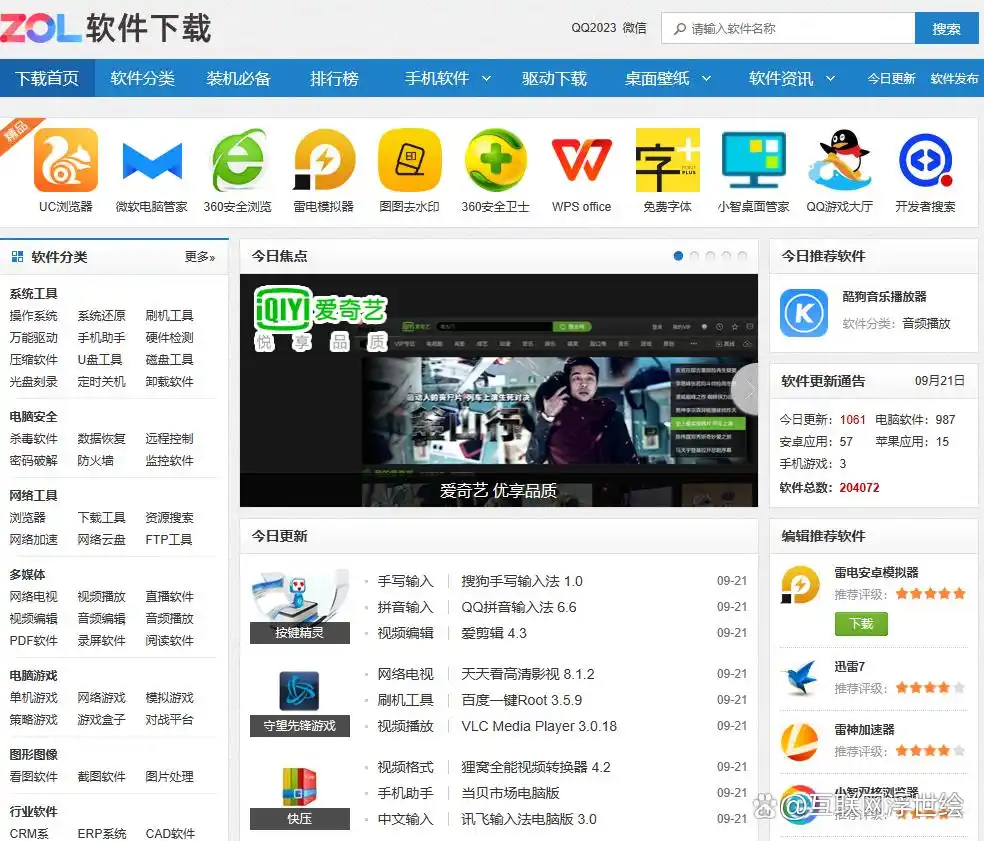
Task: Select the 免费字体 icon
Action: (x=667, y=160)
